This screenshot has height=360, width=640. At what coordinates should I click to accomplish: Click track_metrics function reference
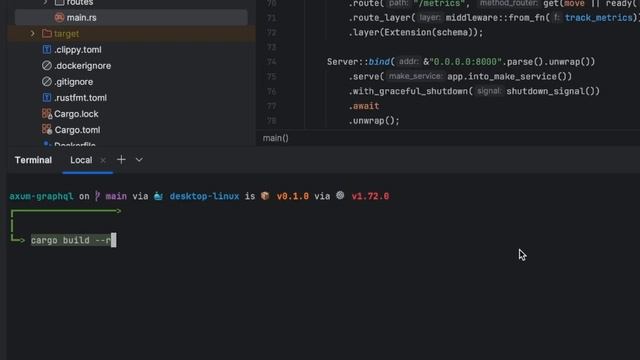[598, 18]
